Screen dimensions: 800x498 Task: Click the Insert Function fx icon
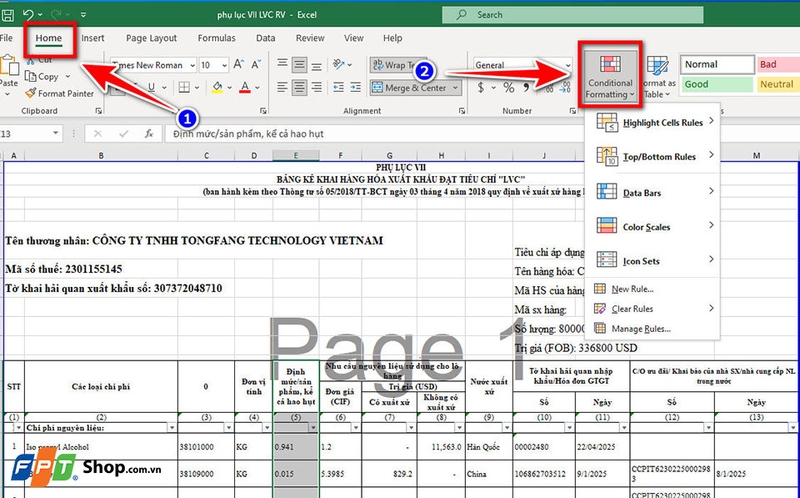[149, 134]
